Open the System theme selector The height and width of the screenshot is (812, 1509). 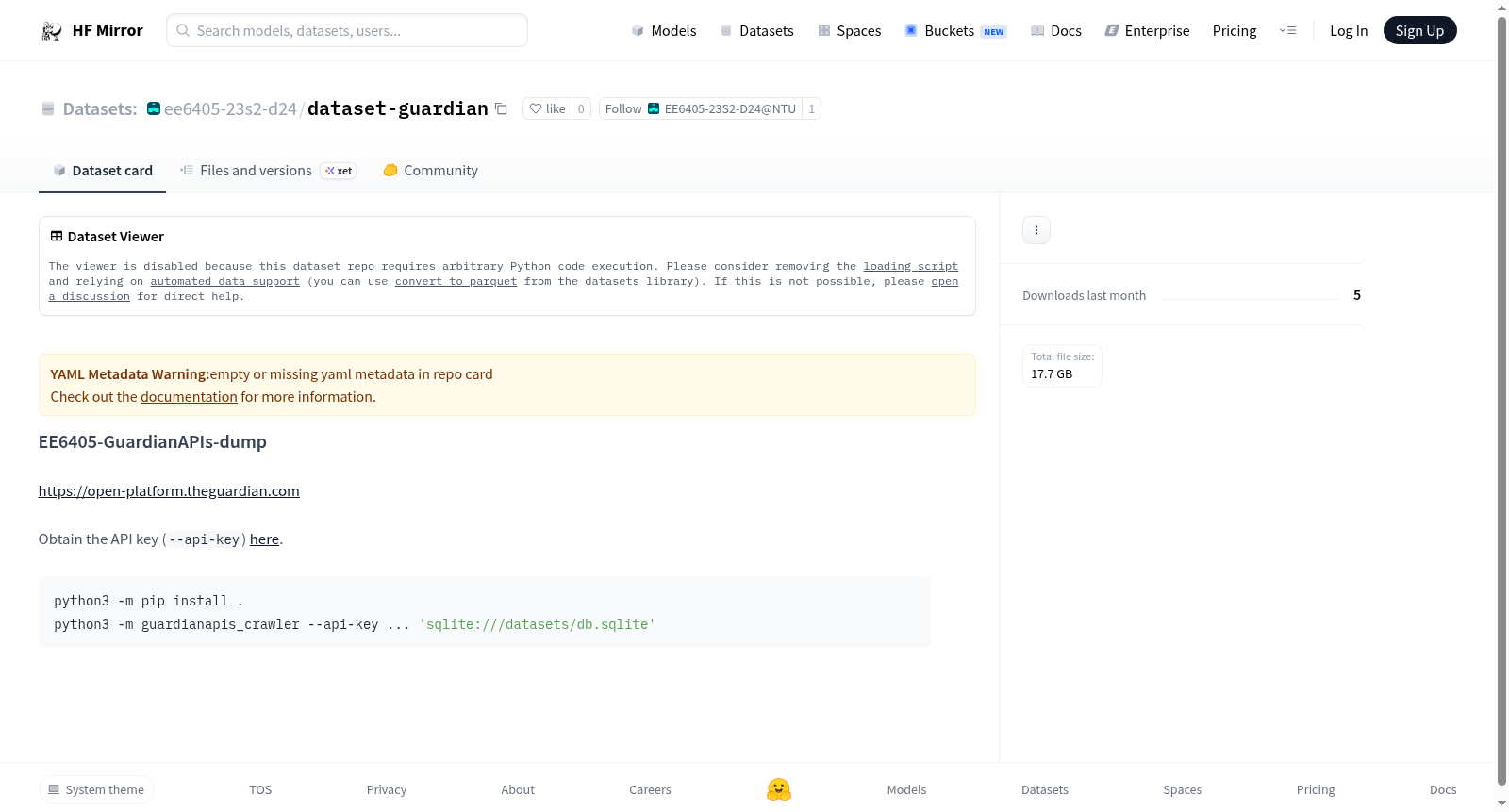pos(96,789)
